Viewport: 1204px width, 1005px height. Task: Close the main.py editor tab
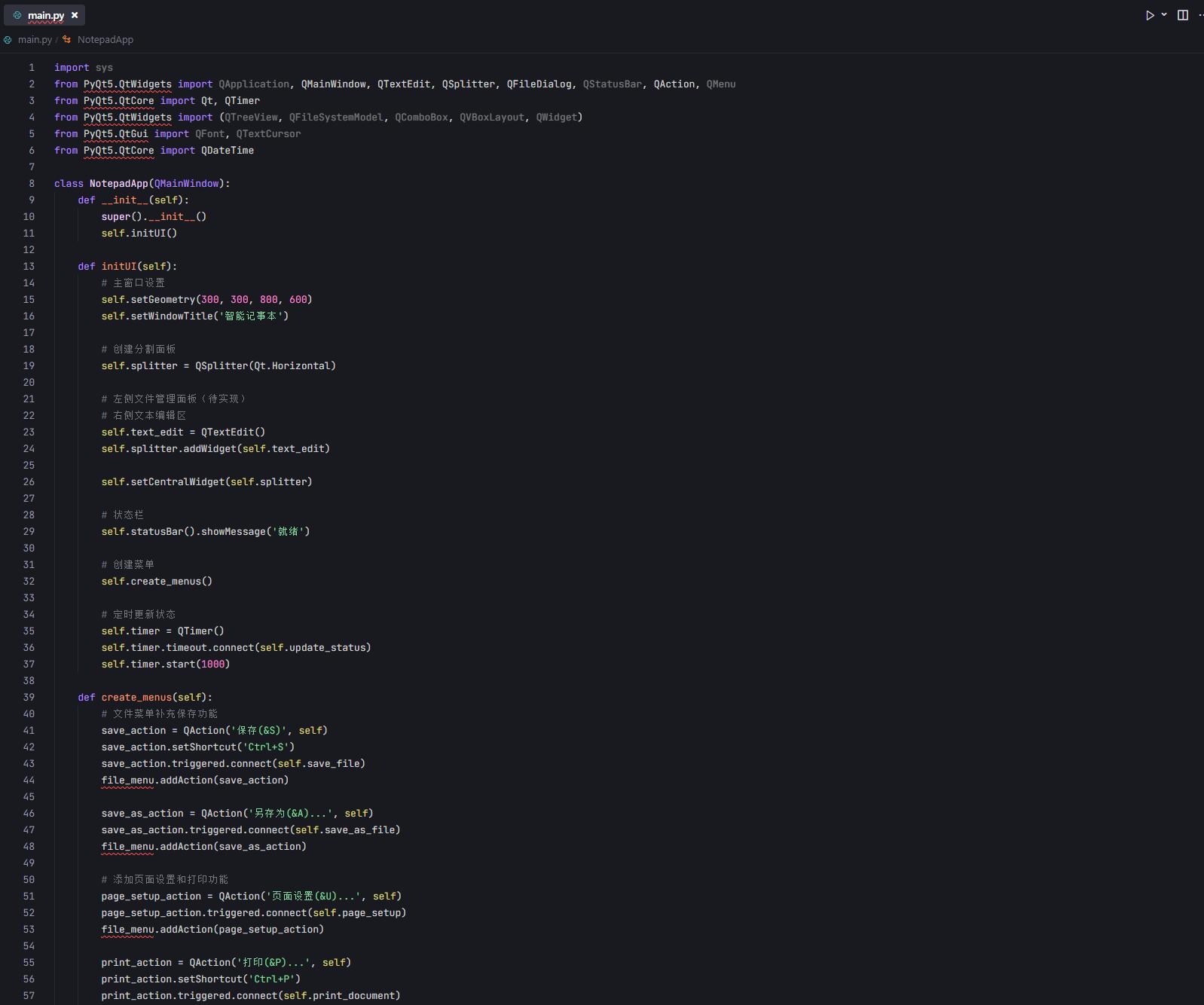[x=75, y=15]
